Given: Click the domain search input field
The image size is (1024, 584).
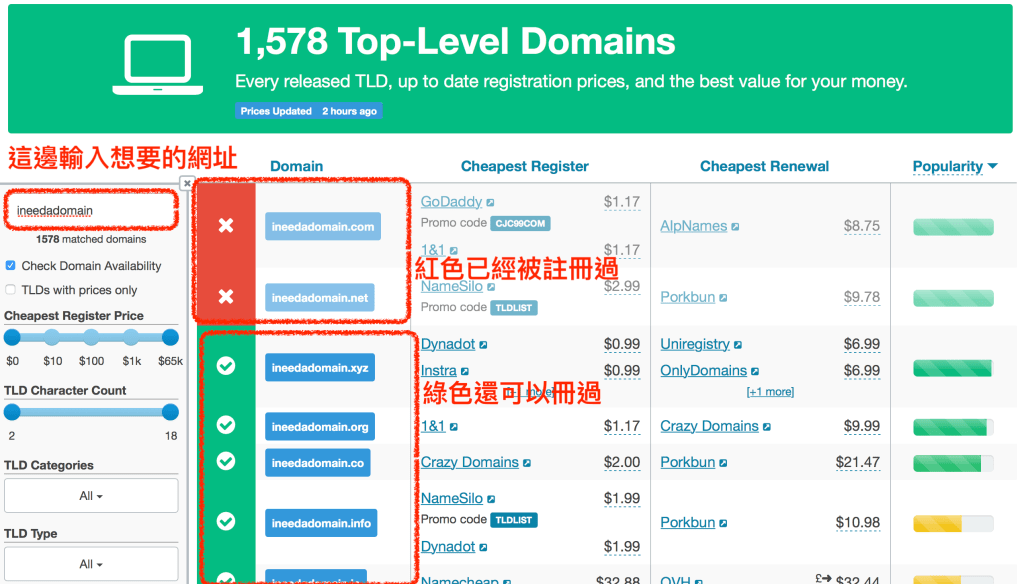Looking at the screenshot, I should click(91, 211).
